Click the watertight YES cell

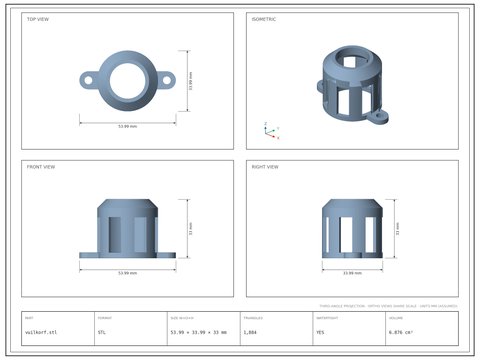click(x=349, y=328)
